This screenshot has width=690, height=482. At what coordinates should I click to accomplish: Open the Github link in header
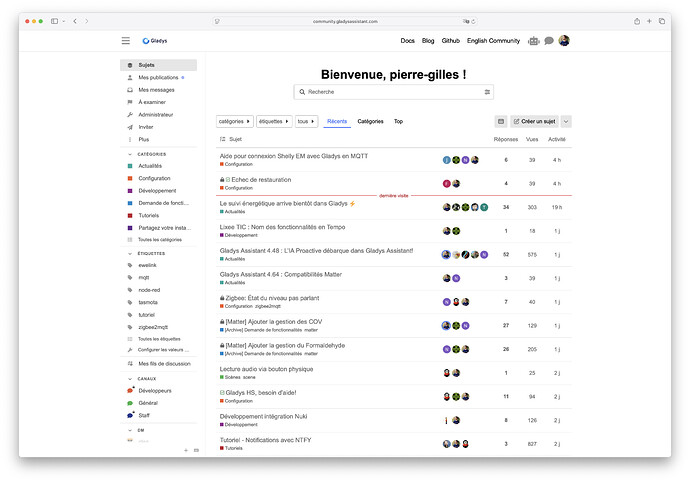coord(451,41)
